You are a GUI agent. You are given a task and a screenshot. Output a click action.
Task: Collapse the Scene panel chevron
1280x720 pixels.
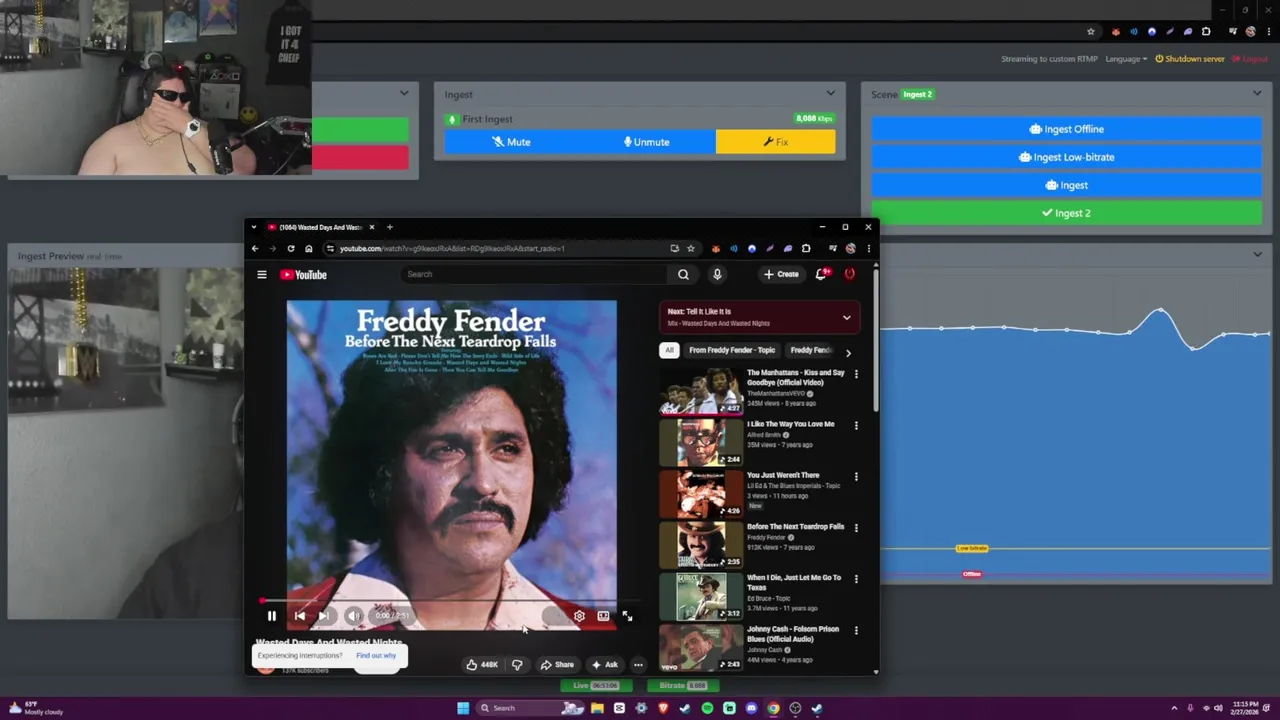[1257, 94]
